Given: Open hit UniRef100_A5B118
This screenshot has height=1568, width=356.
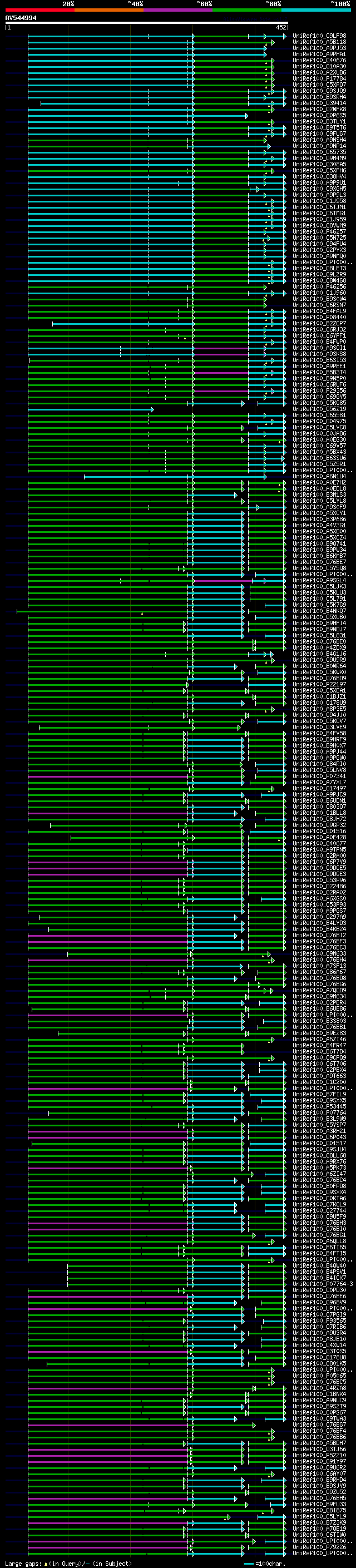Looking at the screenshot, I should pos(319,42).
